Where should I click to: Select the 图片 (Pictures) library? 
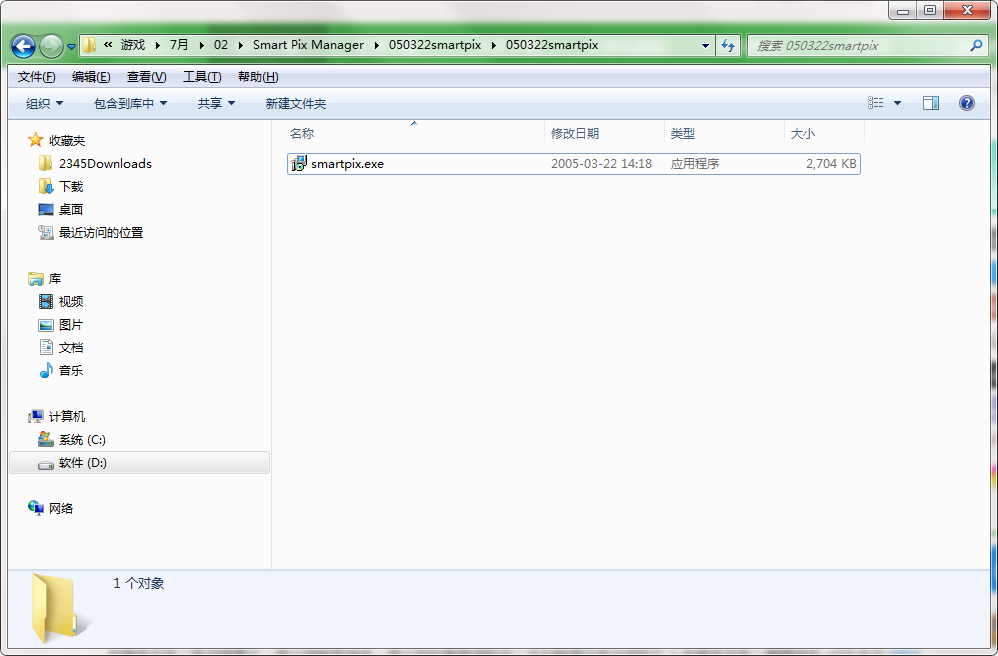pyautogui.click(x=70, y=324)
